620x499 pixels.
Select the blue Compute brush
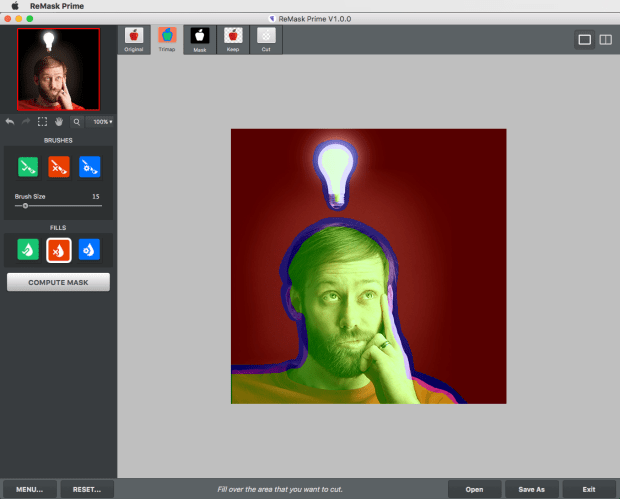click(x=90, y=166)
